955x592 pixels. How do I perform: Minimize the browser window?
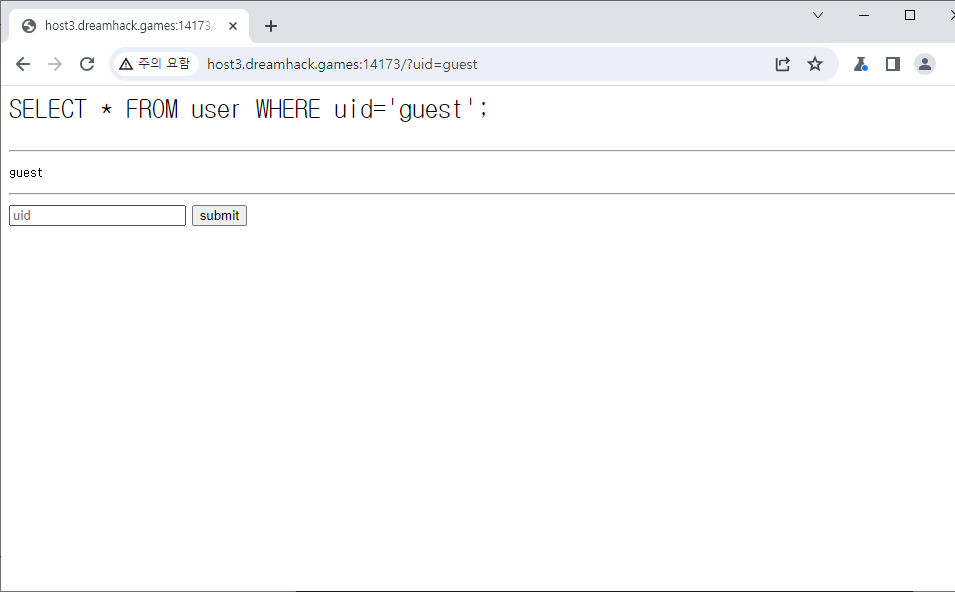point(864,15)
